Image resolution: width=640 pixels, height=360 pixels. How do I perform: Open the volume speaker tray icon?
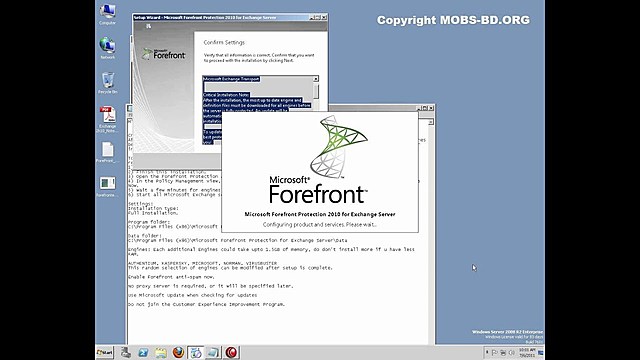click(x=511, y=352)
